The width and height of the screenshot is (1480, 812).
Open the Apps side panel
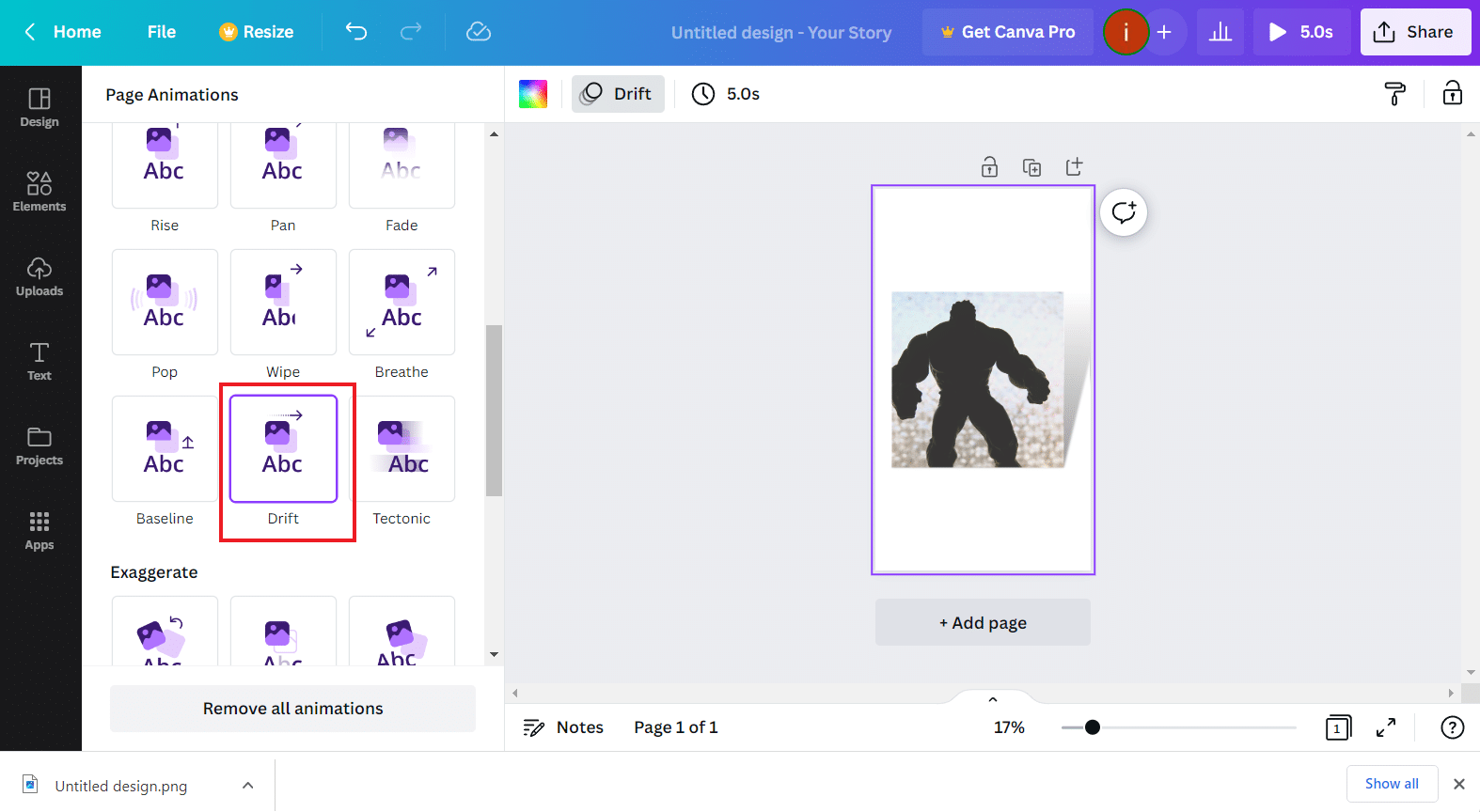(39, 531)
